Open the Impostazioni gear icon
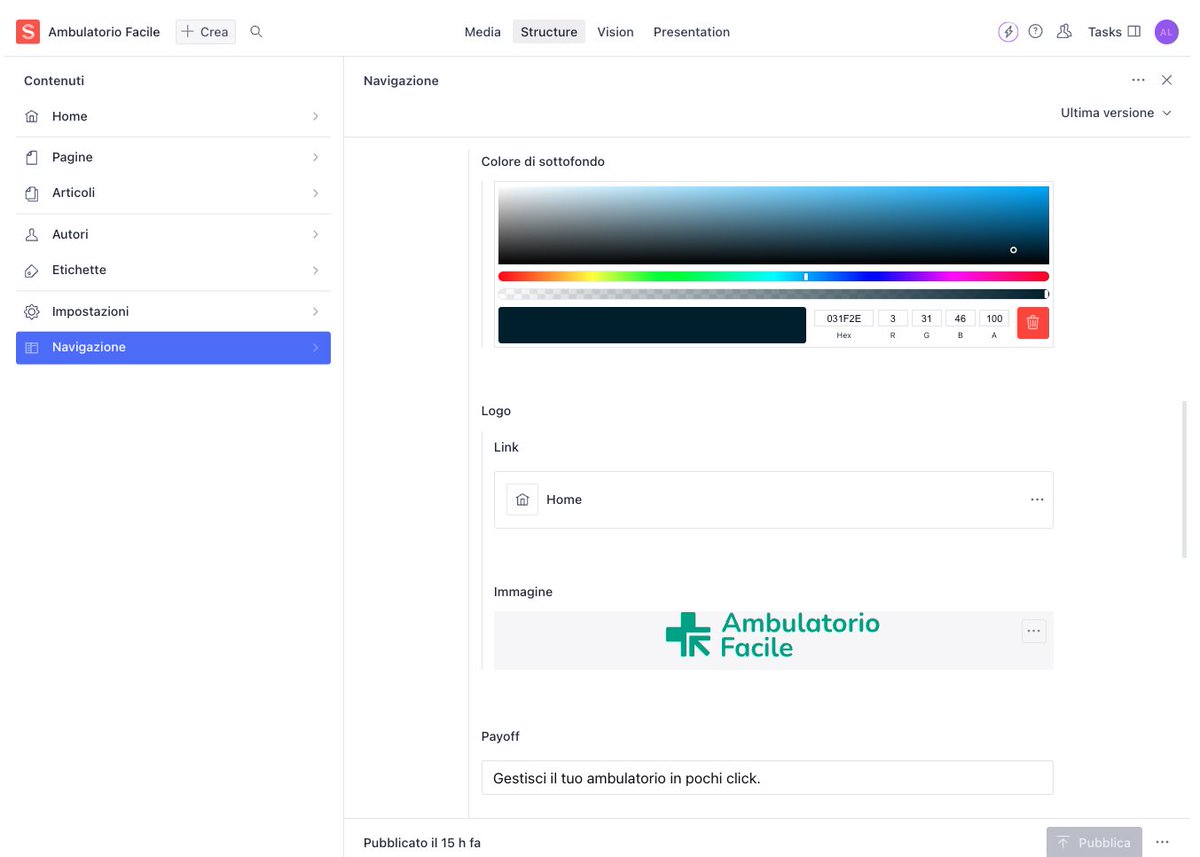 (33, 311)
